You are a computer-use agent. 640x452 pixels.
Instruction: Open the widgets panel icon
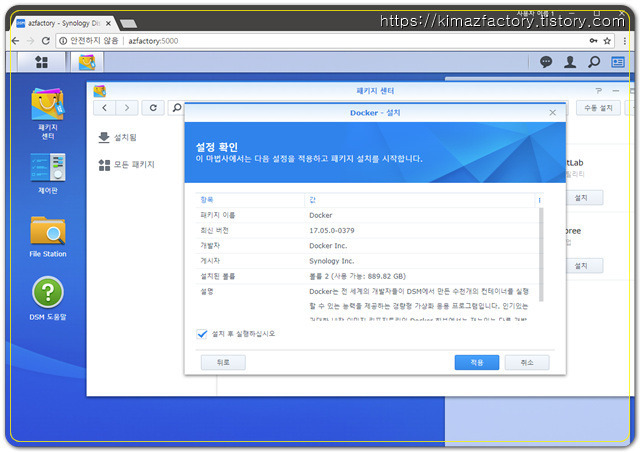[x=618, y=62]
